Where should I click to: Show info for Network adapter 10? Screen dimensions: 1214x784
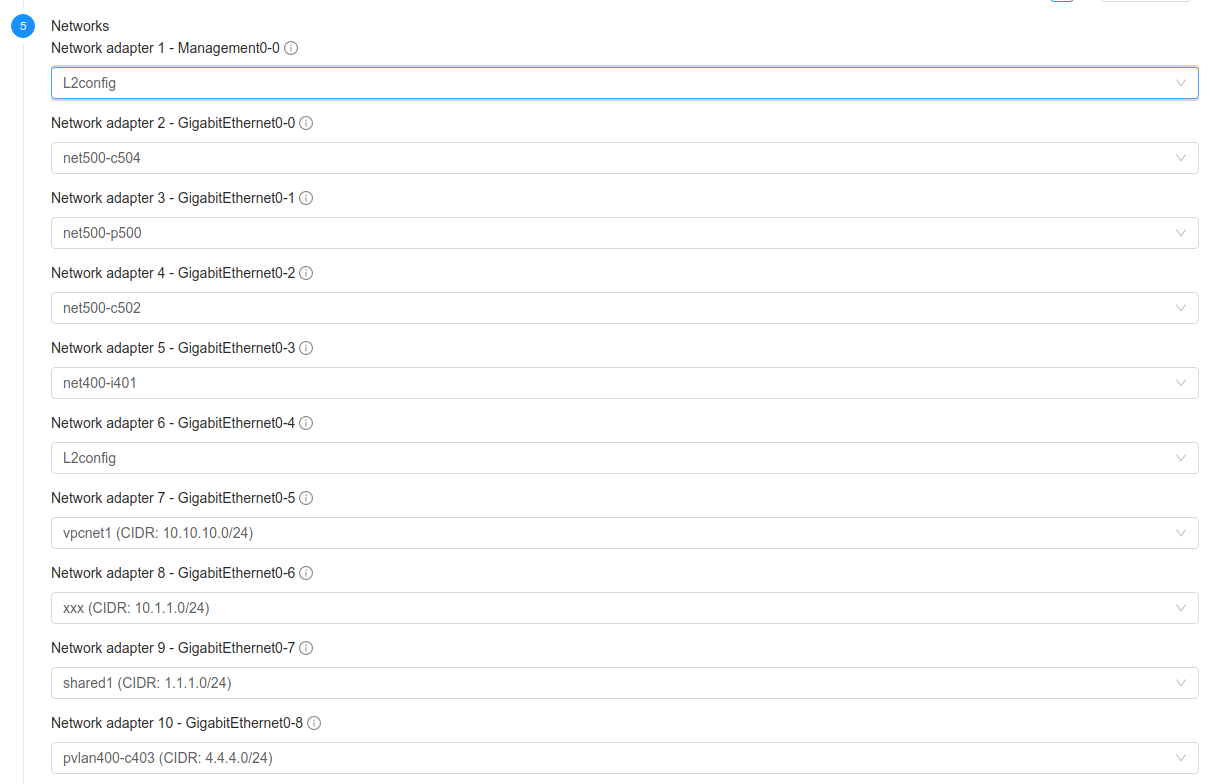click(314, 722)
